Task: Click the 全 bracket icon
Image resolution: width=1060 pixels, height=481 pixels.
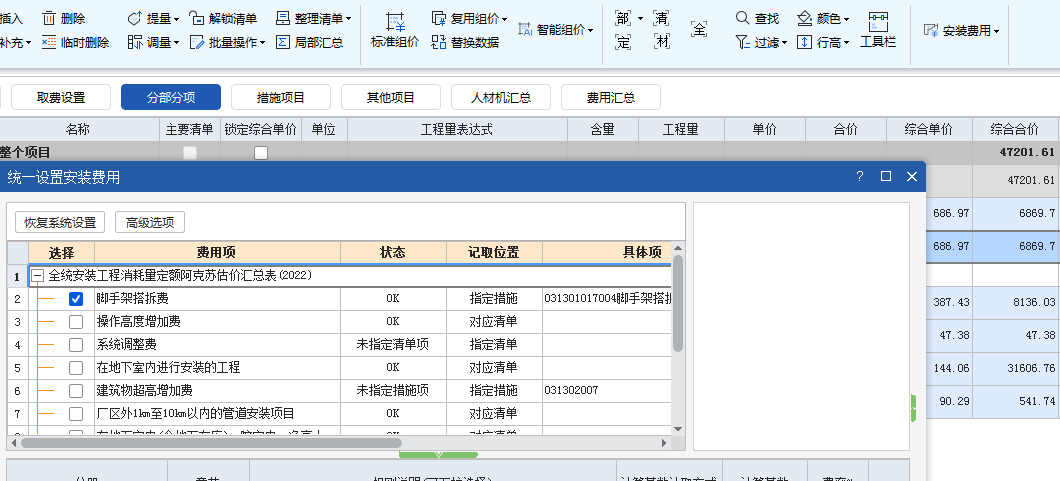Action: (x=699, y=29)
